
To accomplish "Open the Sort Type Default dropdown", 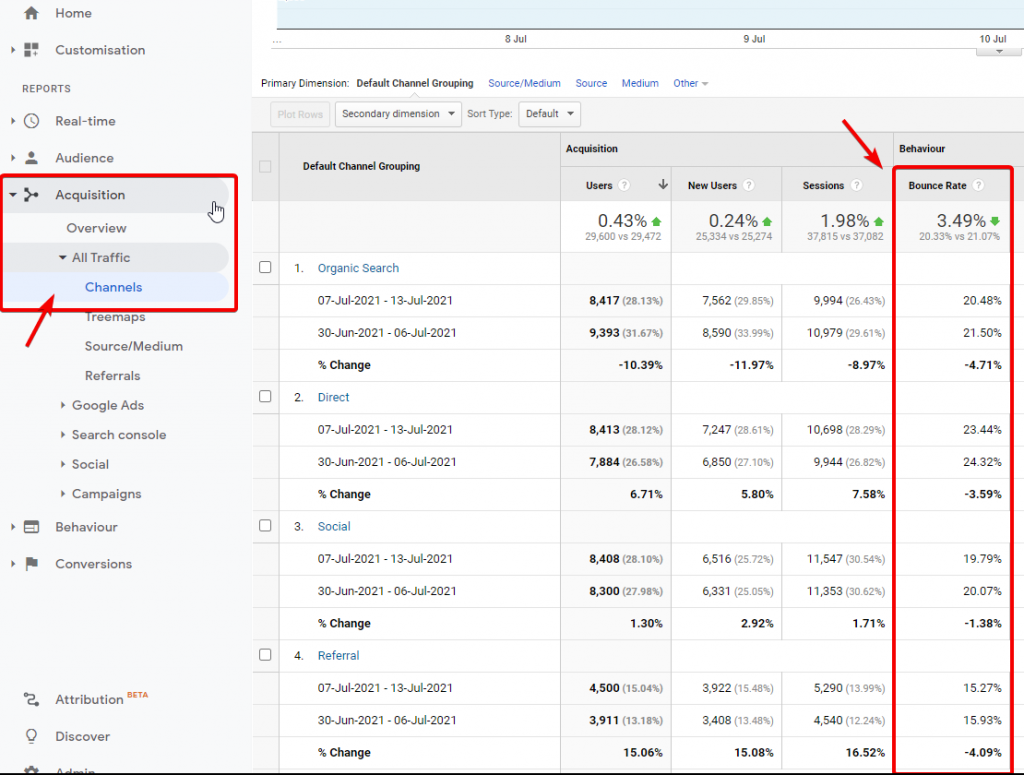I will [549, 114].
